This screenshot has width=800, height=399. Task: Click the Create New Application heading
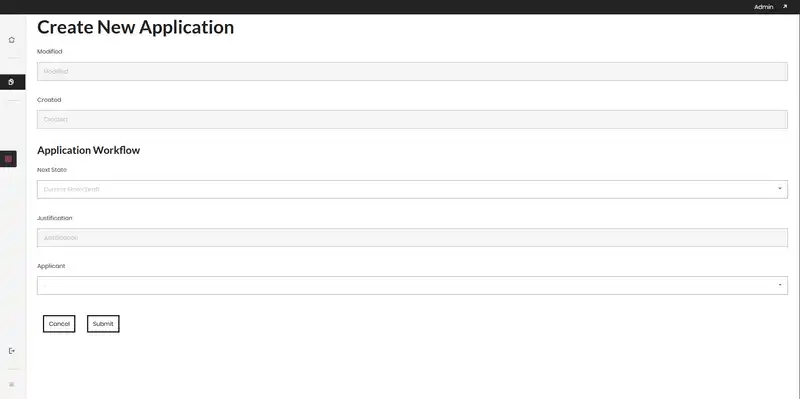[136, 27]
